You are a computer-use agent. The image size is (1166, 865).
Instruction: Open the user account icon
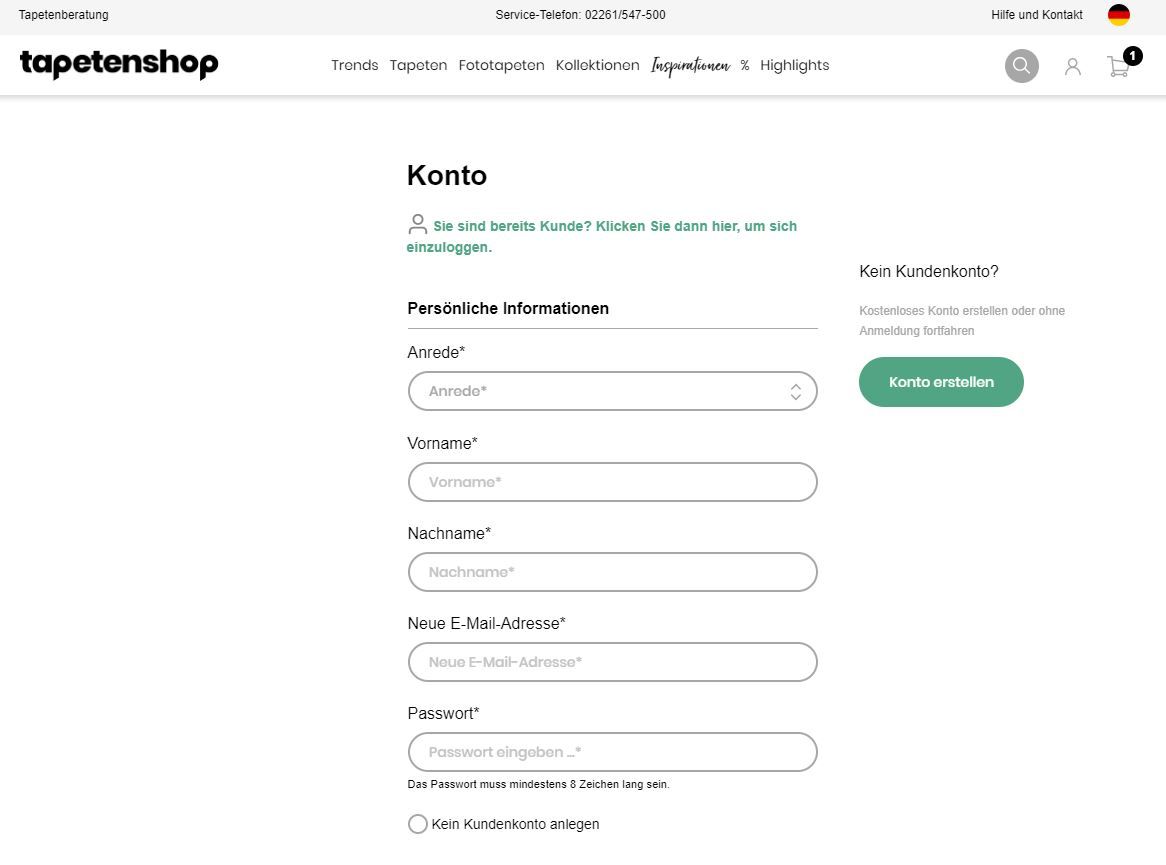[1073, 66]
